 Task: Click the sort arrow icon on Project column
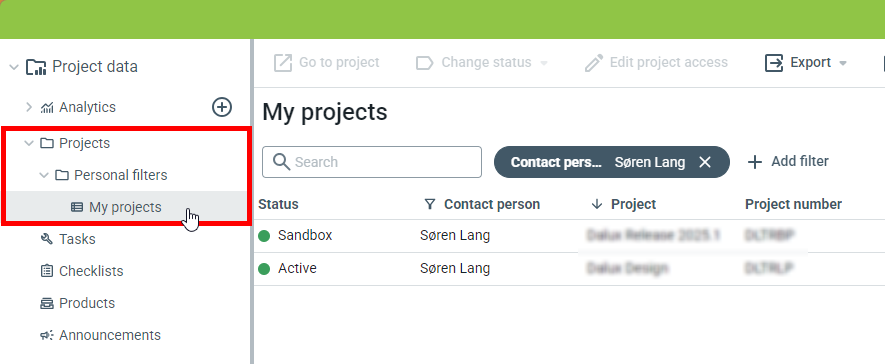tap(597, 204)
